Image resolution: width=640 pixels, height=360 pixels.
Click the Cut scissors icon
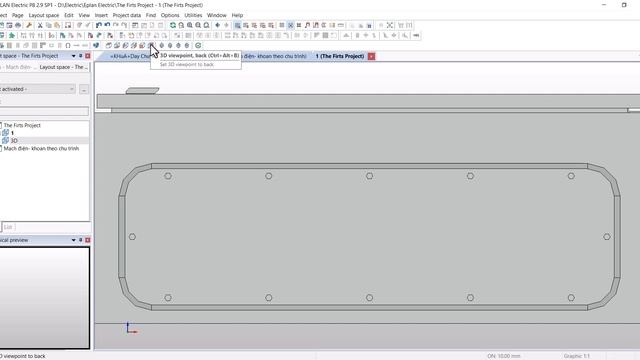(x=40, y=25)
